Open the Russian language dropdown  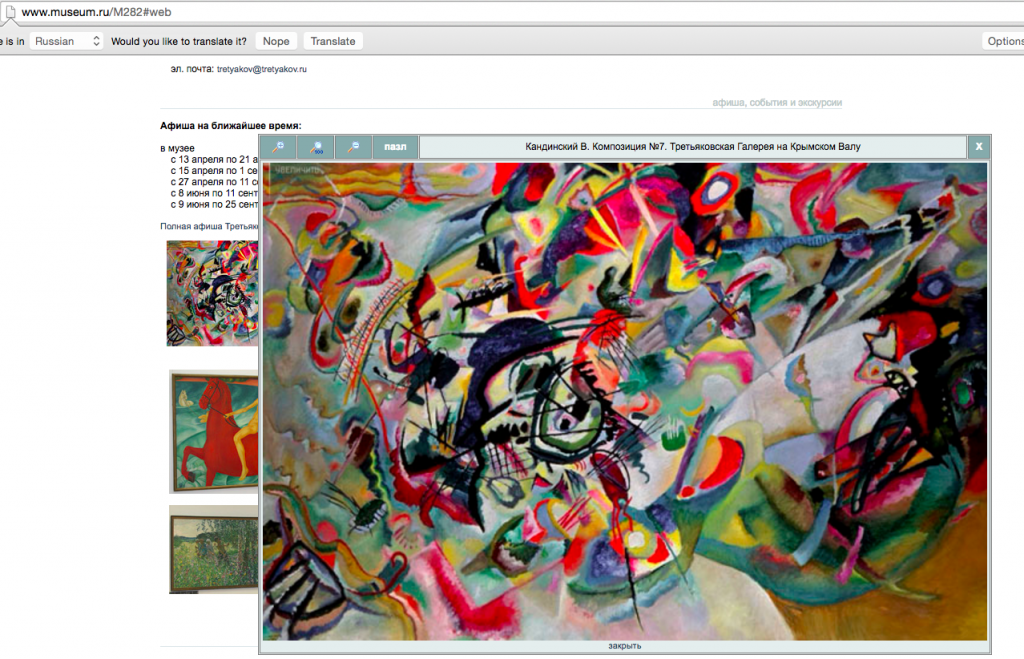(68, 41)
